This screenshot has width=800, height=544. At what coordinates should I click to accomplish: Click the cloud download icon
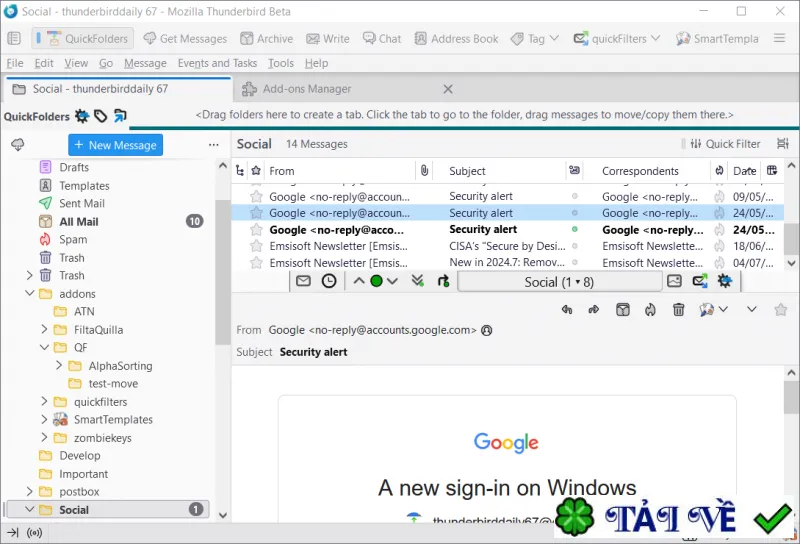point(18,145)
